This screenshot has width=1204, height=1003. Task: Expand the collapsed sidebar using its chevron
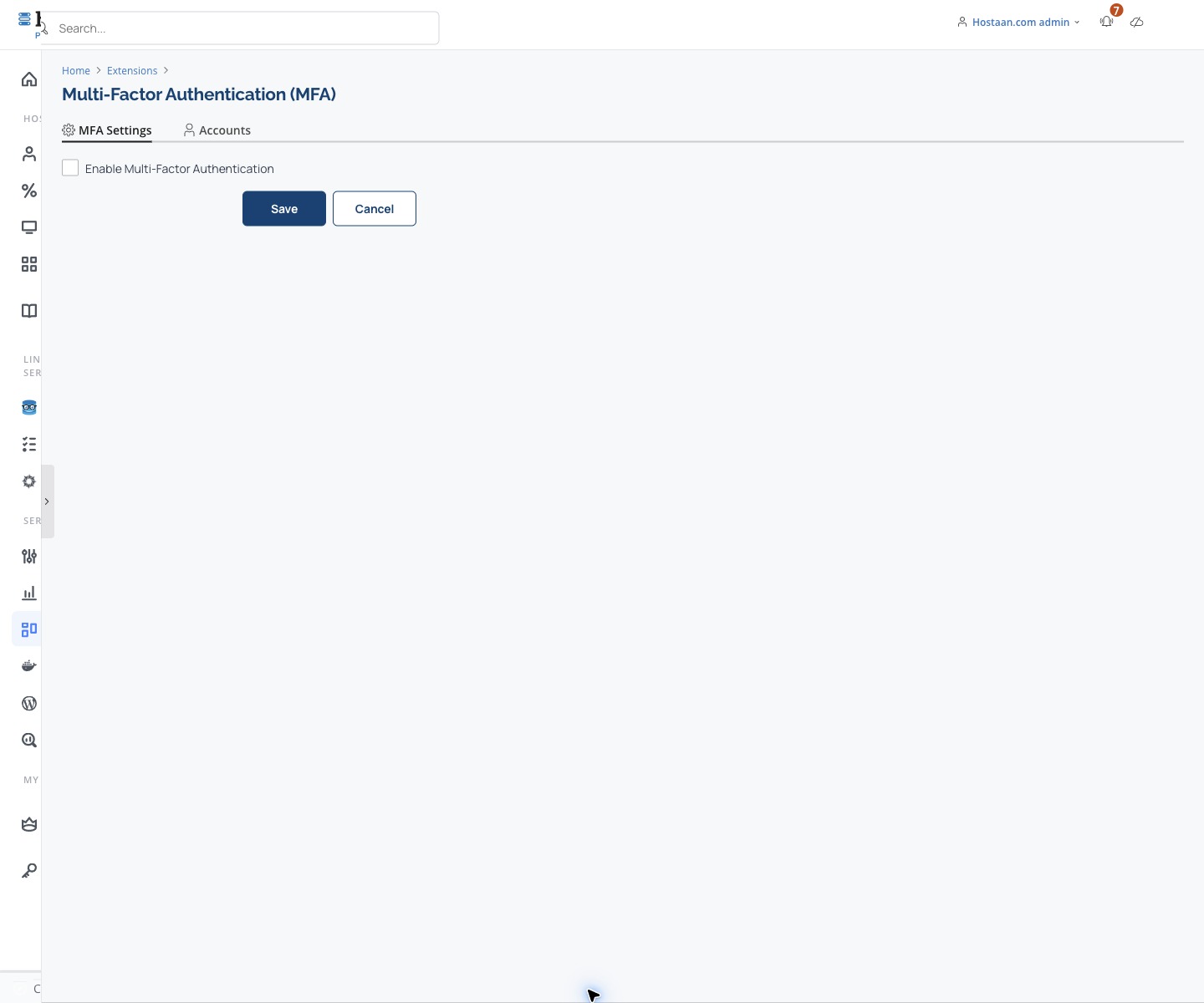click(x=47, y=501)
